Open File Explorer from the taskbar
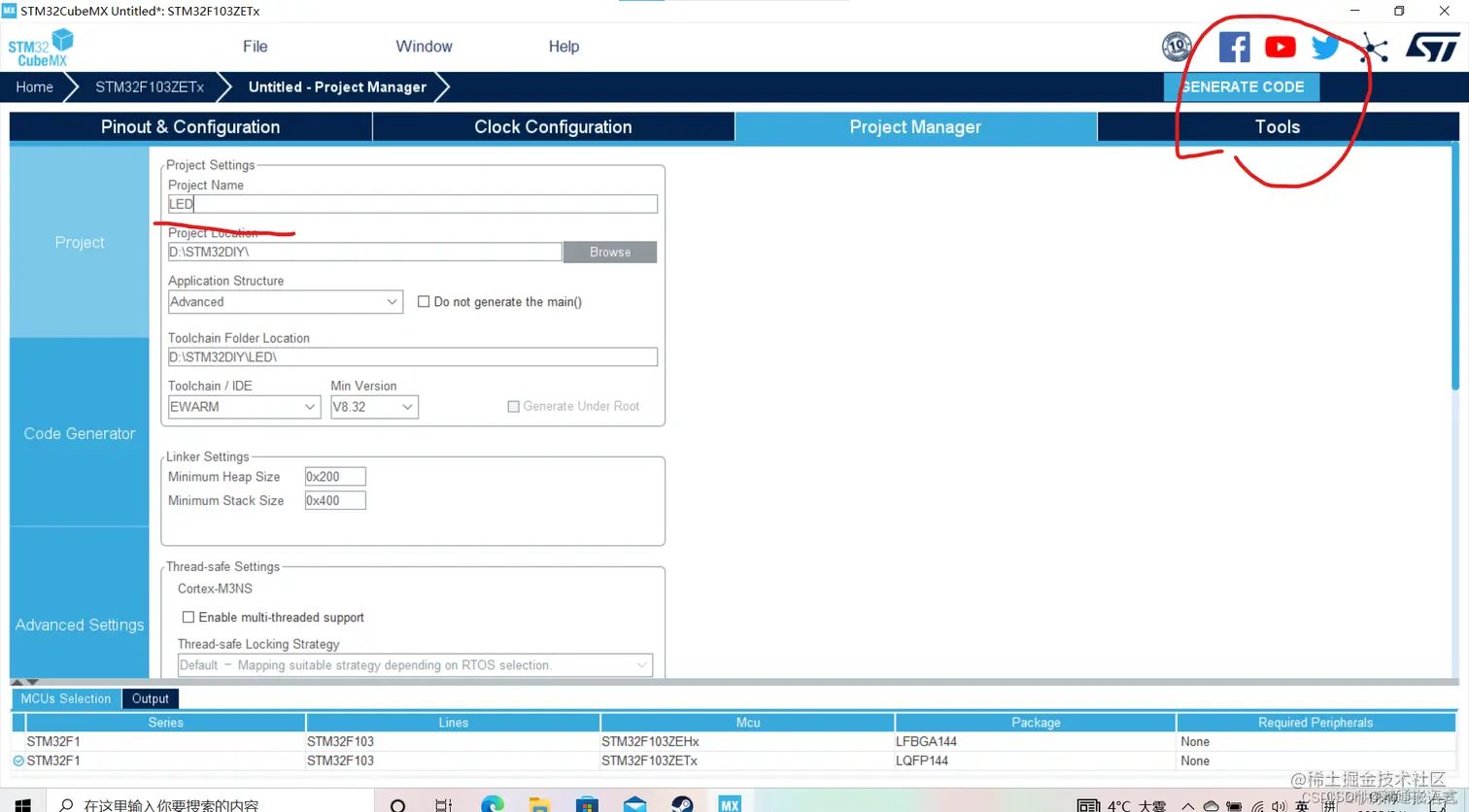1469x812 pixels. [540, 804]
